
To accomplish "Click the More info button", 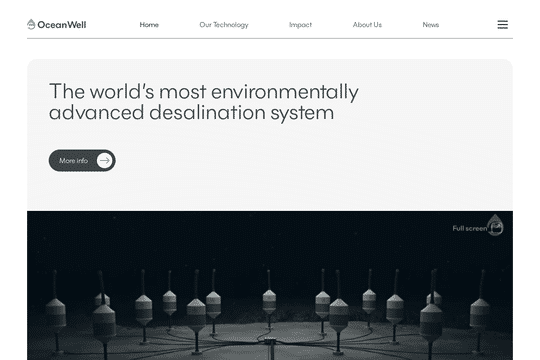I will click(x=82, y=161).
